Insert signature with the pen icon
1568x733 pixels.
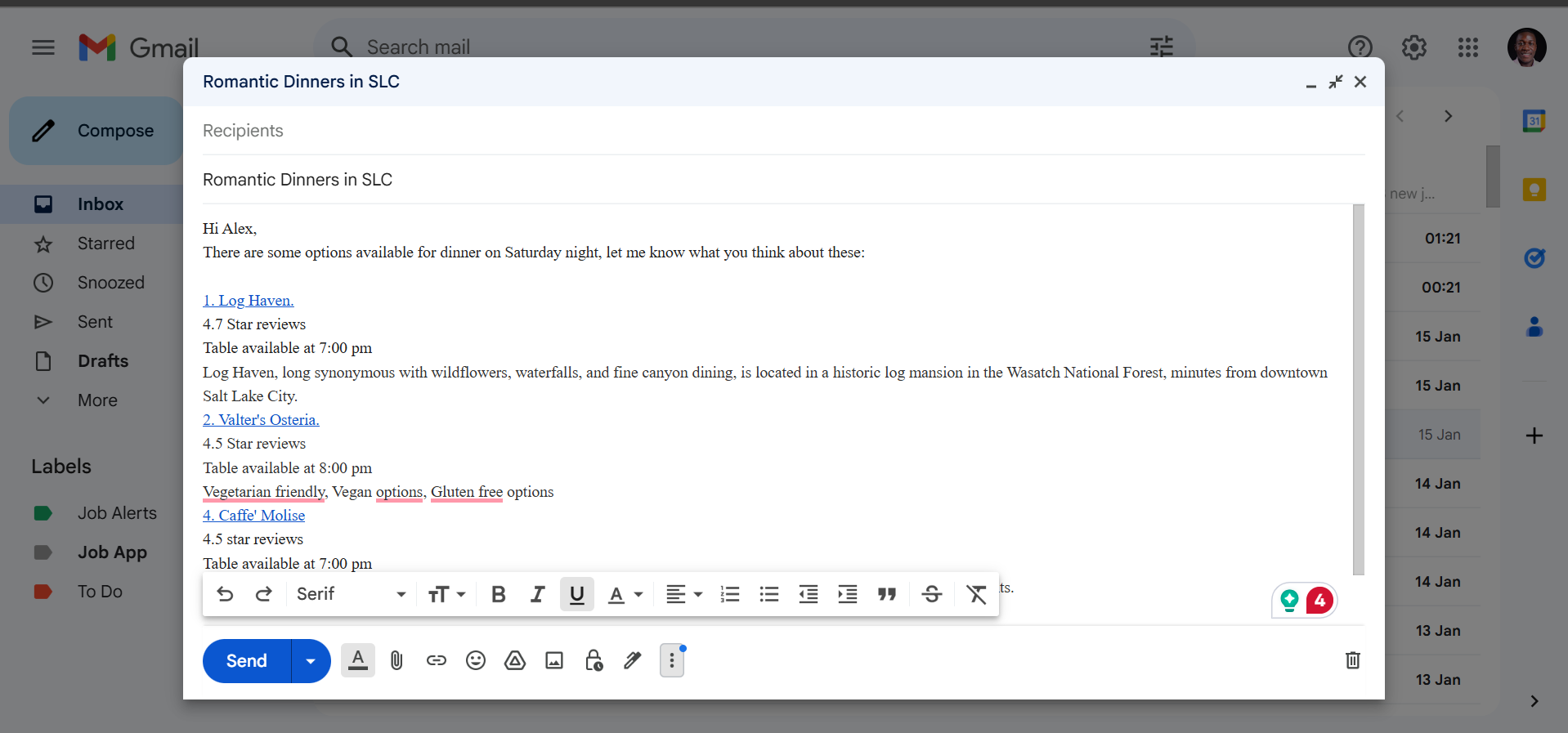click(x=633, y=660)
